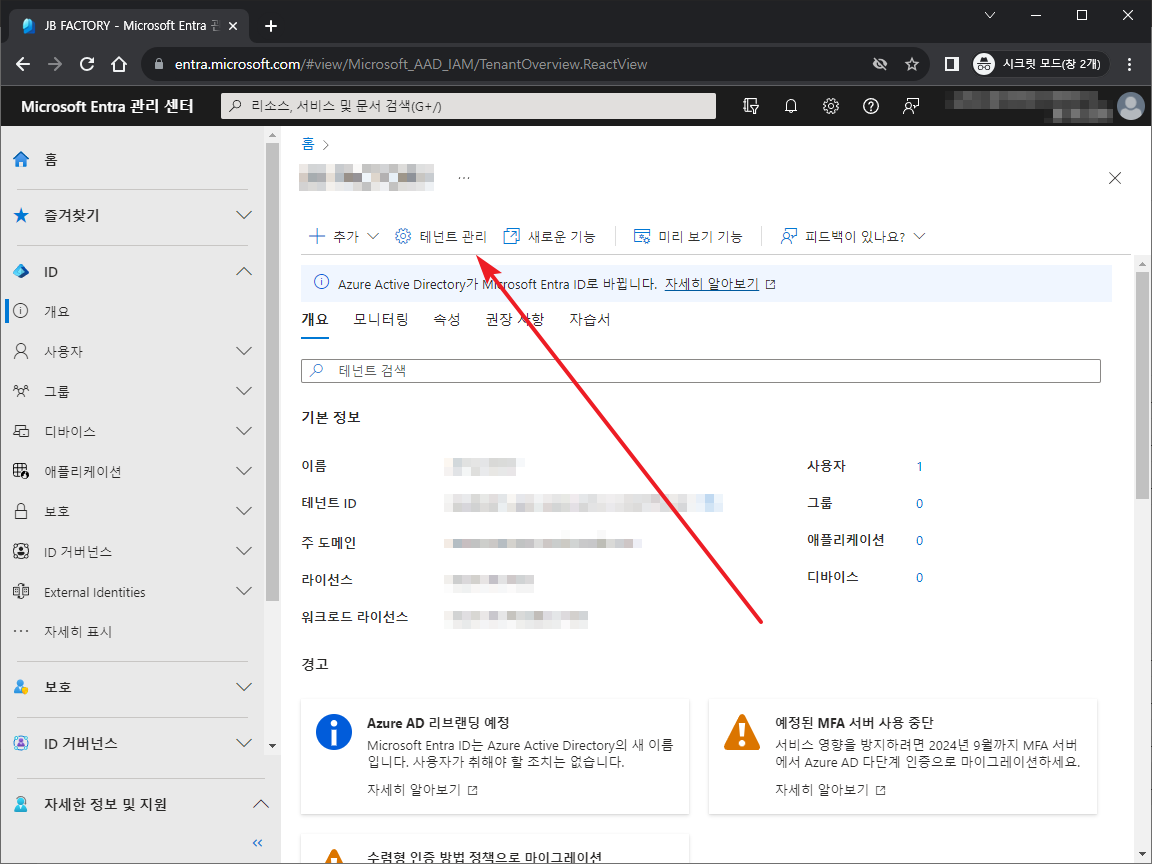Click the 테넌트 검색 input field
Image resolution: width=1152 pixels, height=864 pixels.
click(701, 370)
